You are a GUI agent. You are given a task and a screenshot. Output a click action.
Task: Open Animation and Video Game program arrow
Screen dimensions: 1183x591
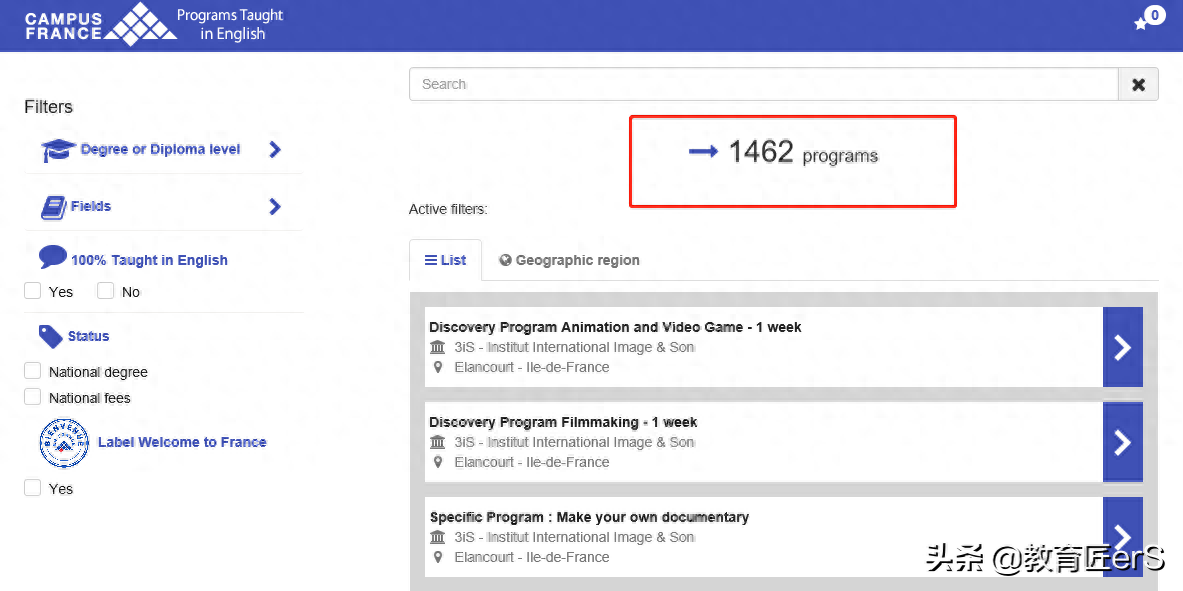[1122, 347]
